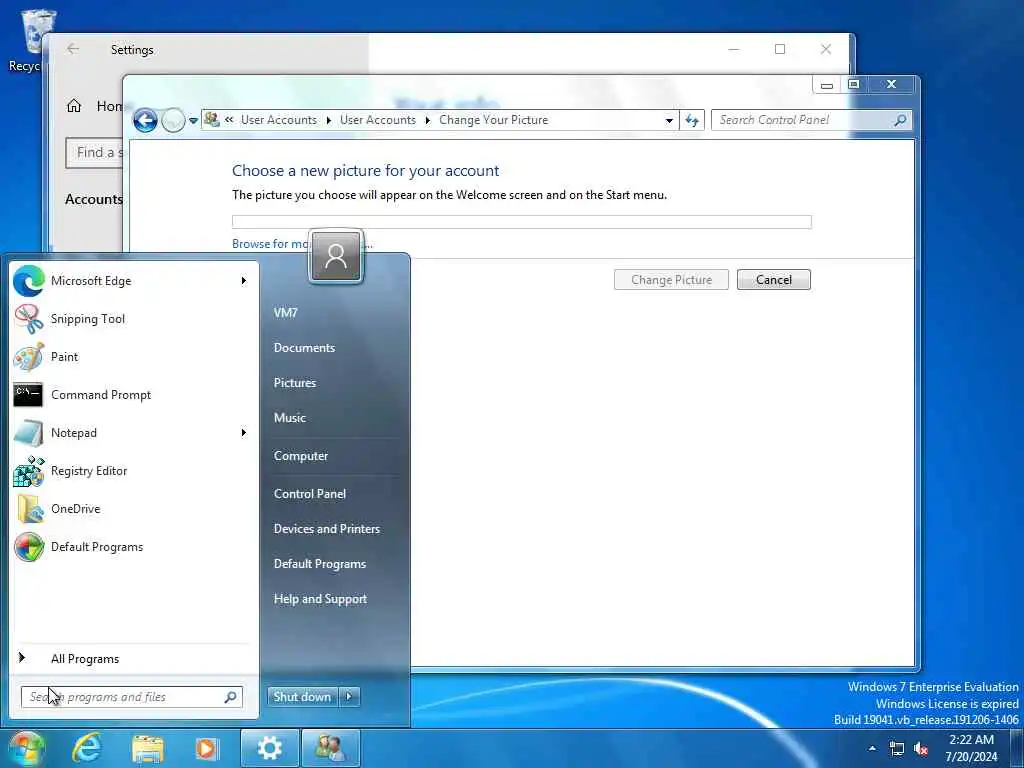Click the network icon in system tray
Viewport: 1024px width, 768px height.
click(x=897, y=749)
